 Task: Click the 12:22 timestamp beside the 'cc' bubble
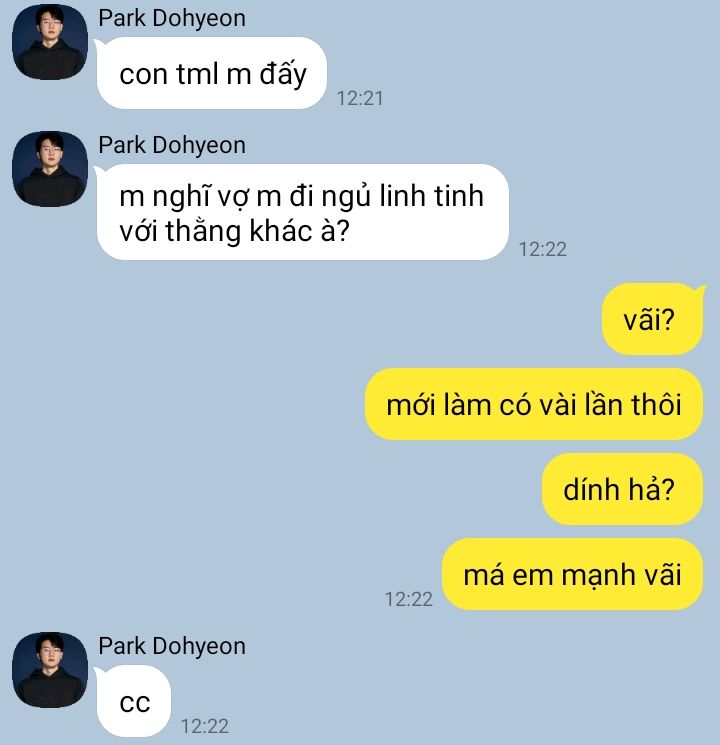pos(205,726)
